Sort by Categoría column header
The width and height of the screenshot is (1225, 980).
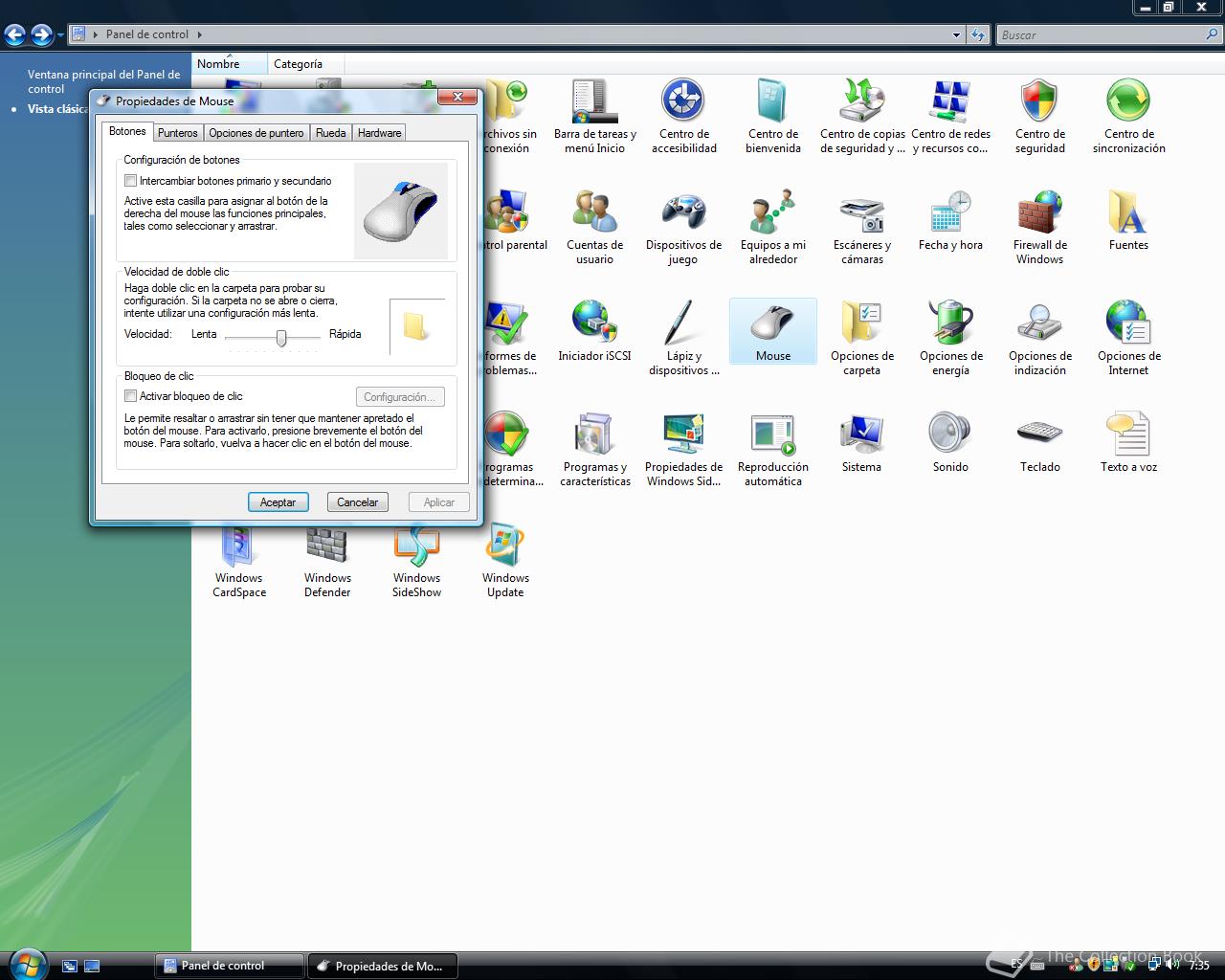click(x=305, y=64)
